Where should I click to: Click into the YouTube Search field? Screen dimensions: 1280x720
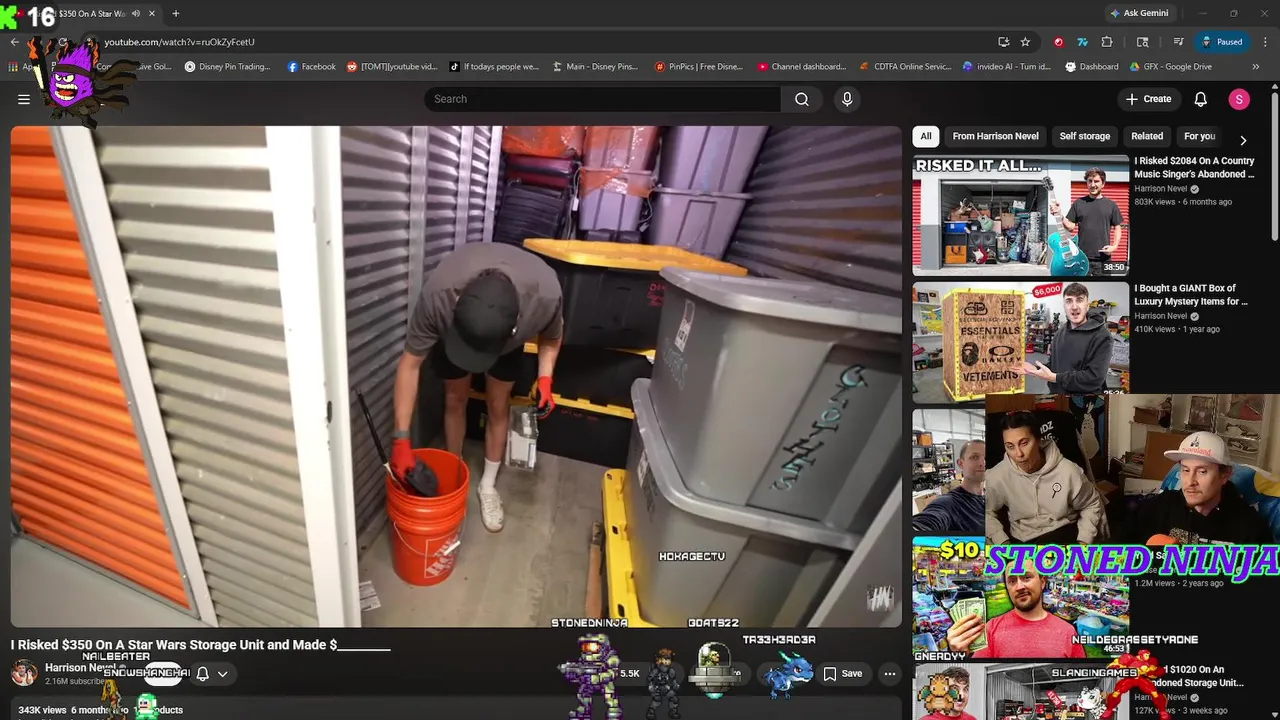(x=602, y=99)
